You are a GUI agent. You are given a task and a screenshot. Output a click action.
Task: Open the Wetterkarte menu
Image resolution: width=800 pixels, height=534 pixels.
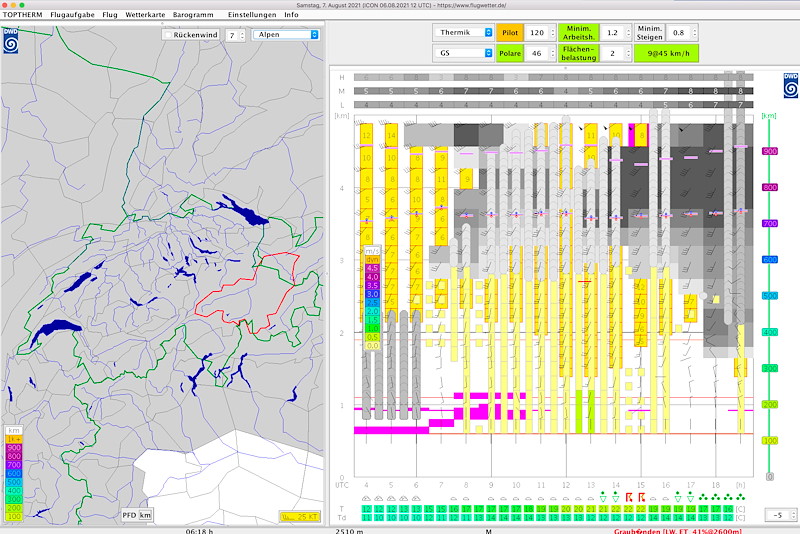click(x=145, y=15)
